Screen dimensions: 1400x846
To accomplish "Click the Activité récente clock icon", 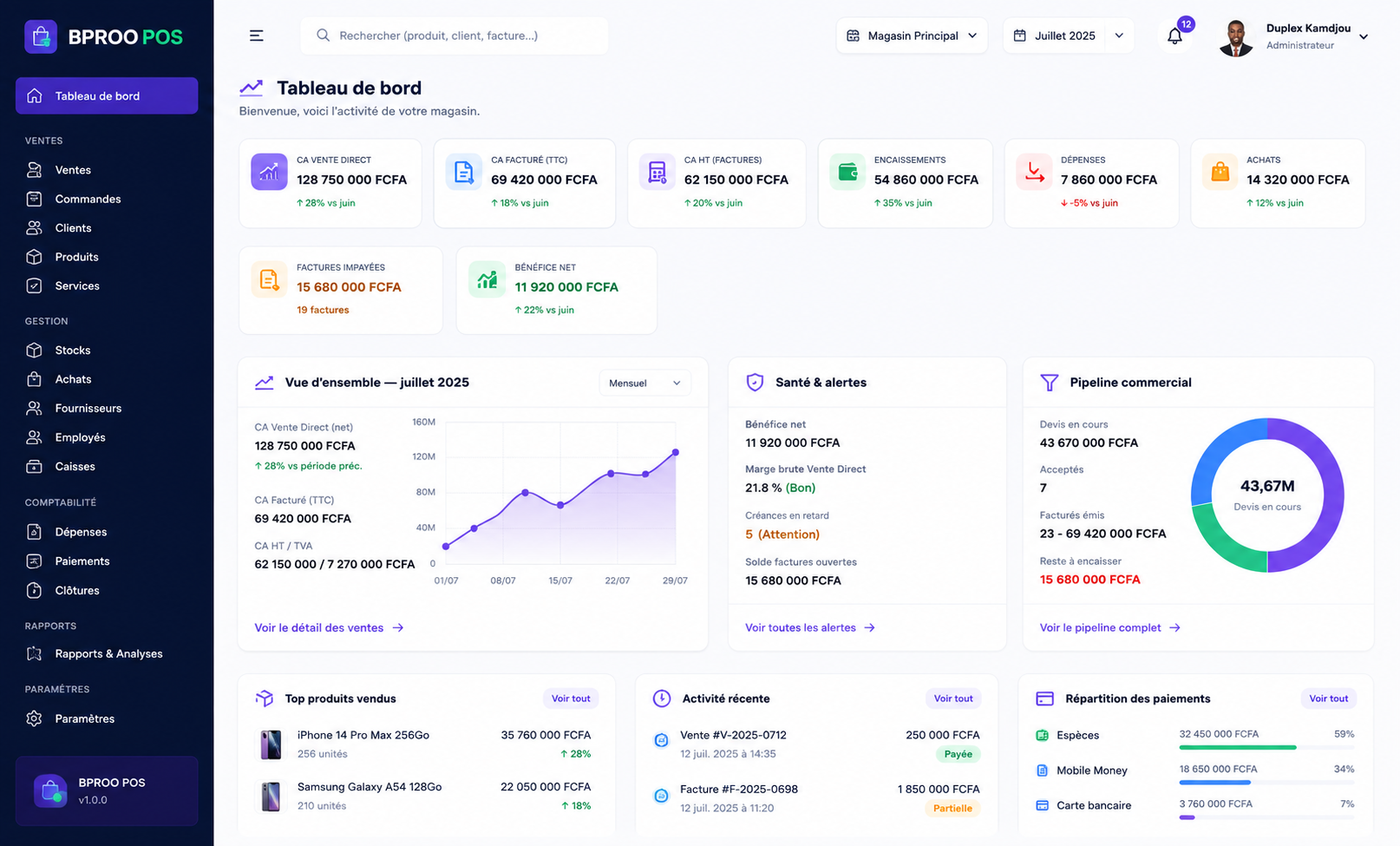I will [x=661, y=698].
